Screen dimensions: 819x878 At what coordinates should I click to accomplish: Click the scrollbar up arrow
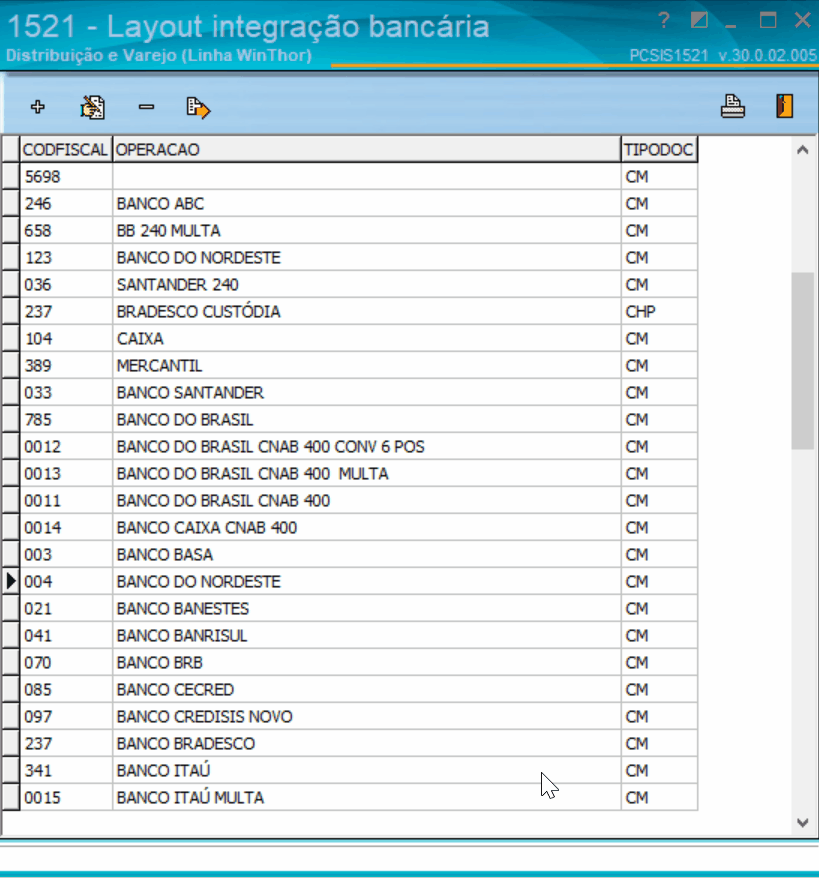[x=803, y=150]
